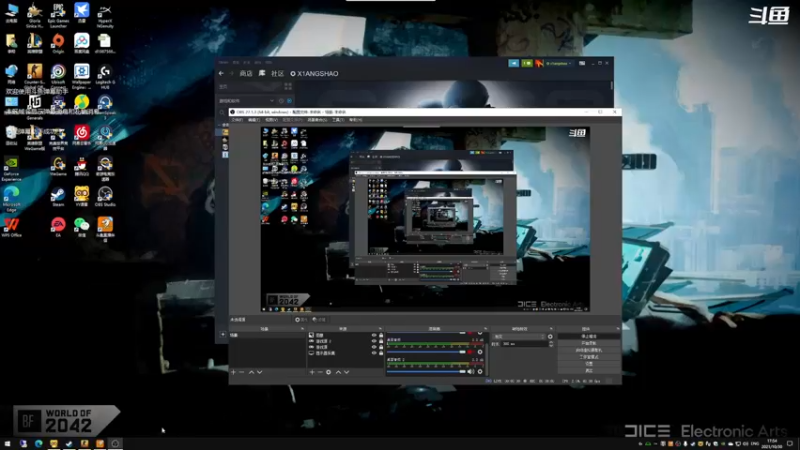Open the OBS Studio desktop shortcut

[x=105, y=196]
